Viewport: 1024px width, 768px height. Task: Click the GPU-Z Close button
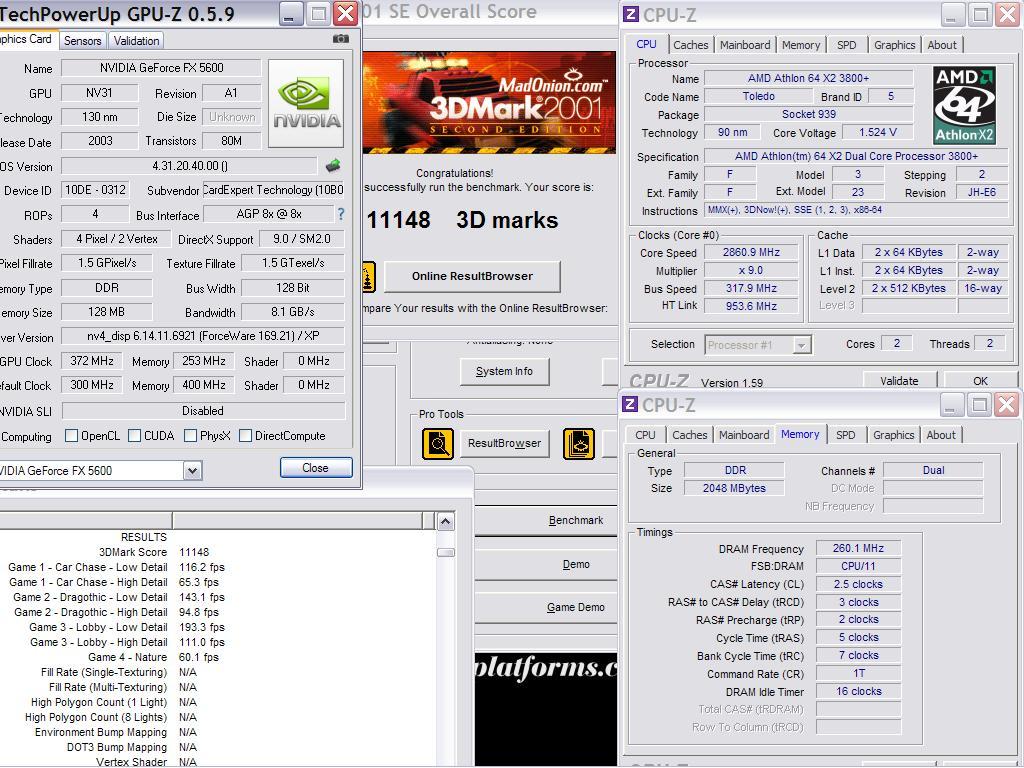coord(316,468)
